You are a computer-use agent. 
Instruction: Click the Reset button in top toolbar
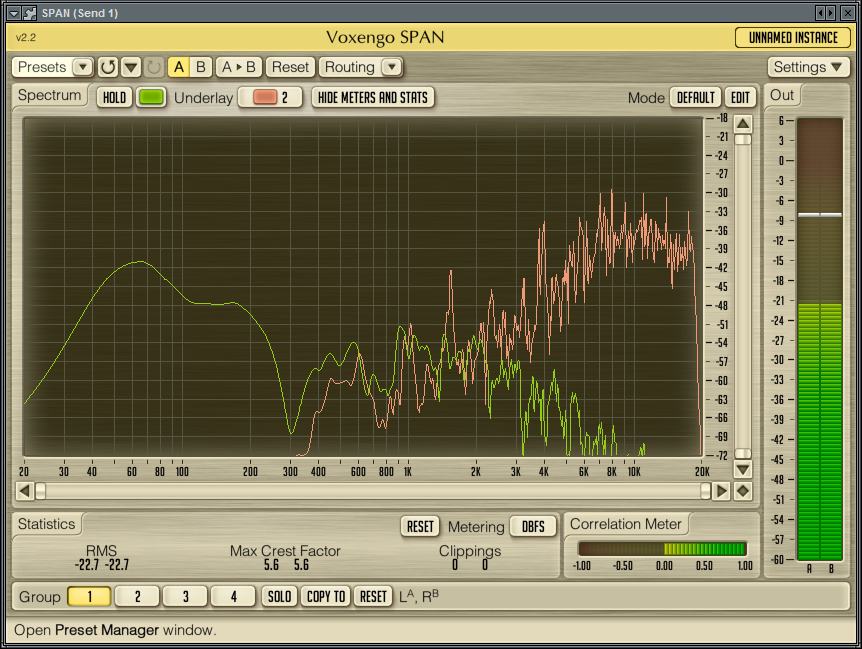[x=290, y=67]
